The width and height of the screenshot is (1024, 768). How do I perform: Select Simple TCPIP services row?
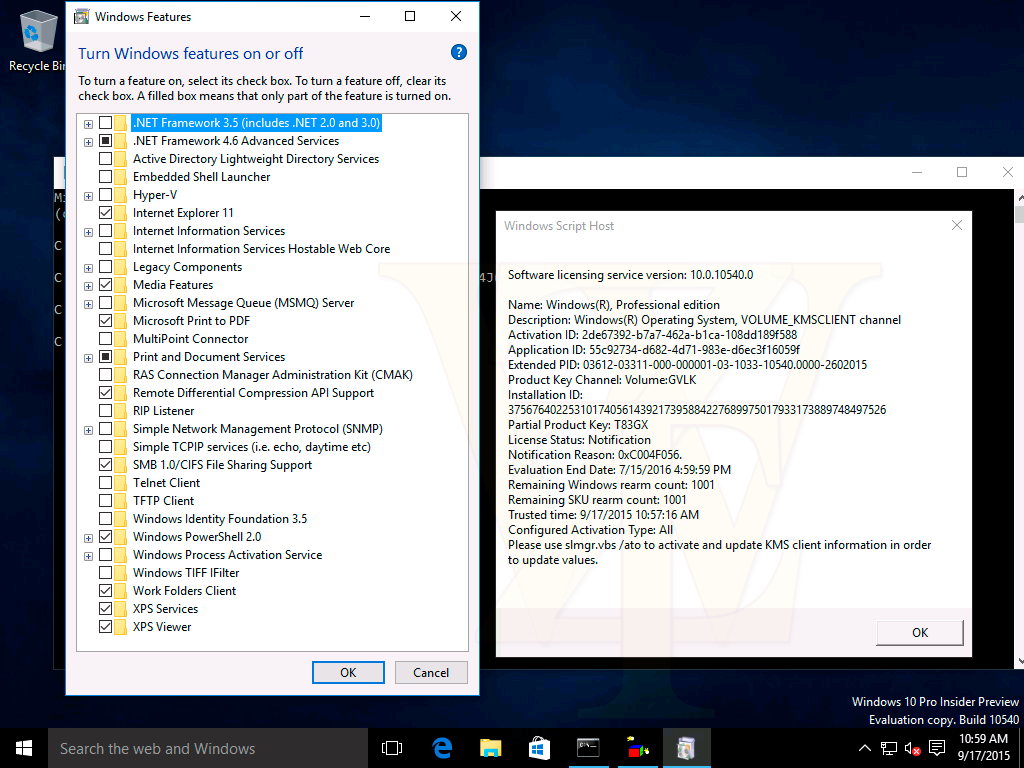point(251,447)
